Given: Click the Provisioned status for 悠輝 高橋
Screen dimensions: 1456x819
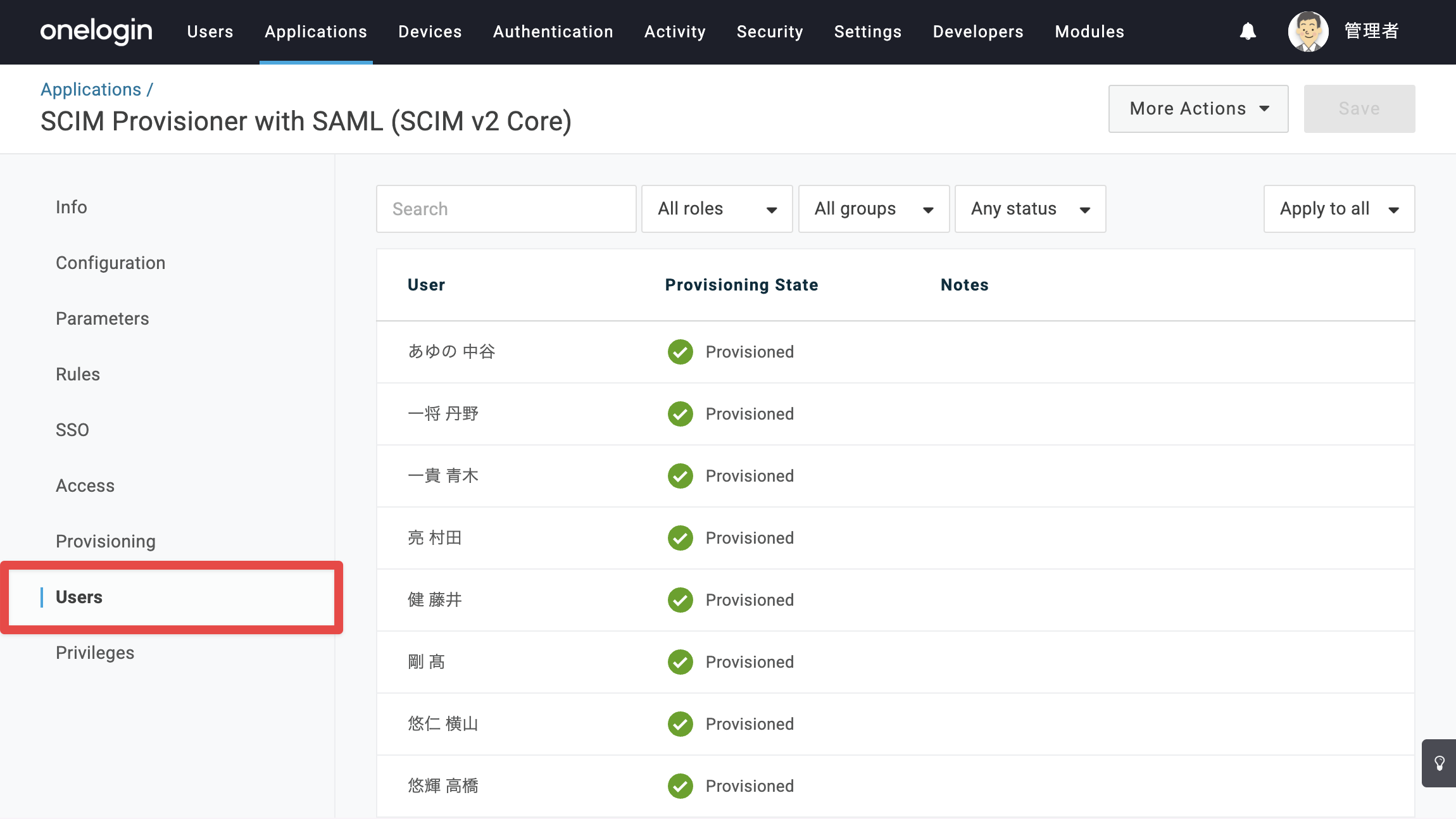Looking at the screenshot, I should click(x=750, y=786).
